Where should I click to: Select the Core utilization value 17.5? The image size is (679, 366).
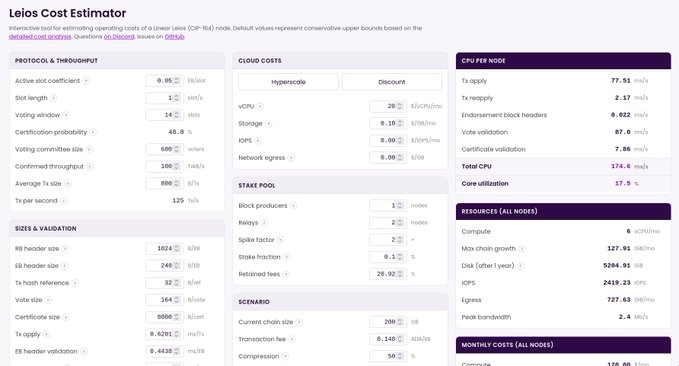[623, 184]
